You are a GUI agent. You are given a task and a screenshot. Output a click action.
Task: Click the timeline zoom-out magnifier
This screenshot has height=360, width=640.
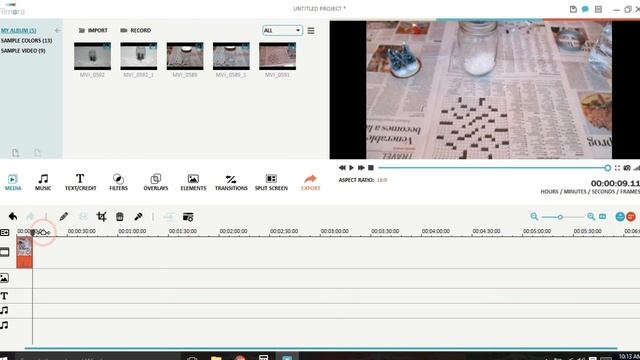(534, 216)
